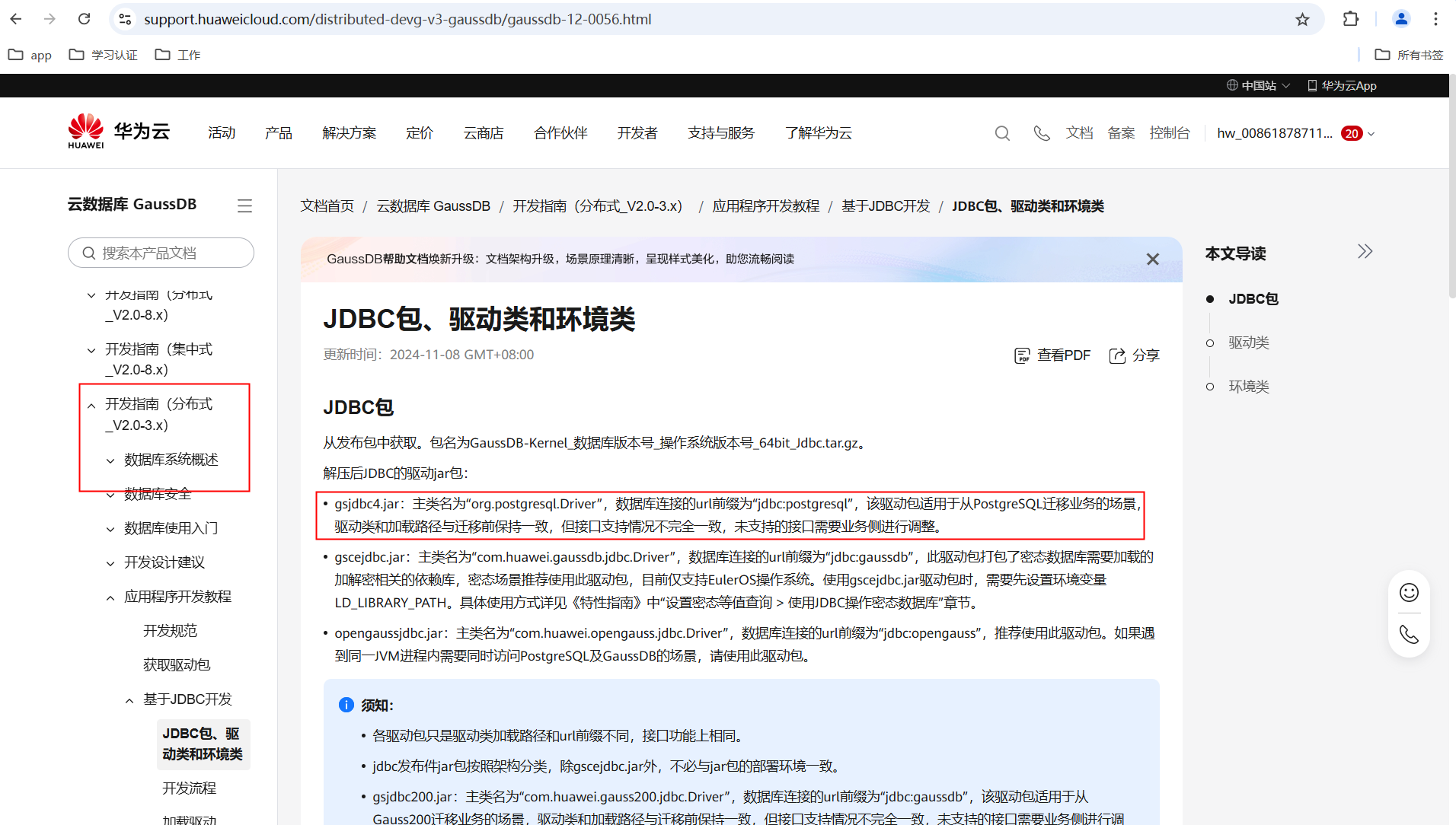Expand the 开发设计建议 tree node

click(x=110, y=563)
